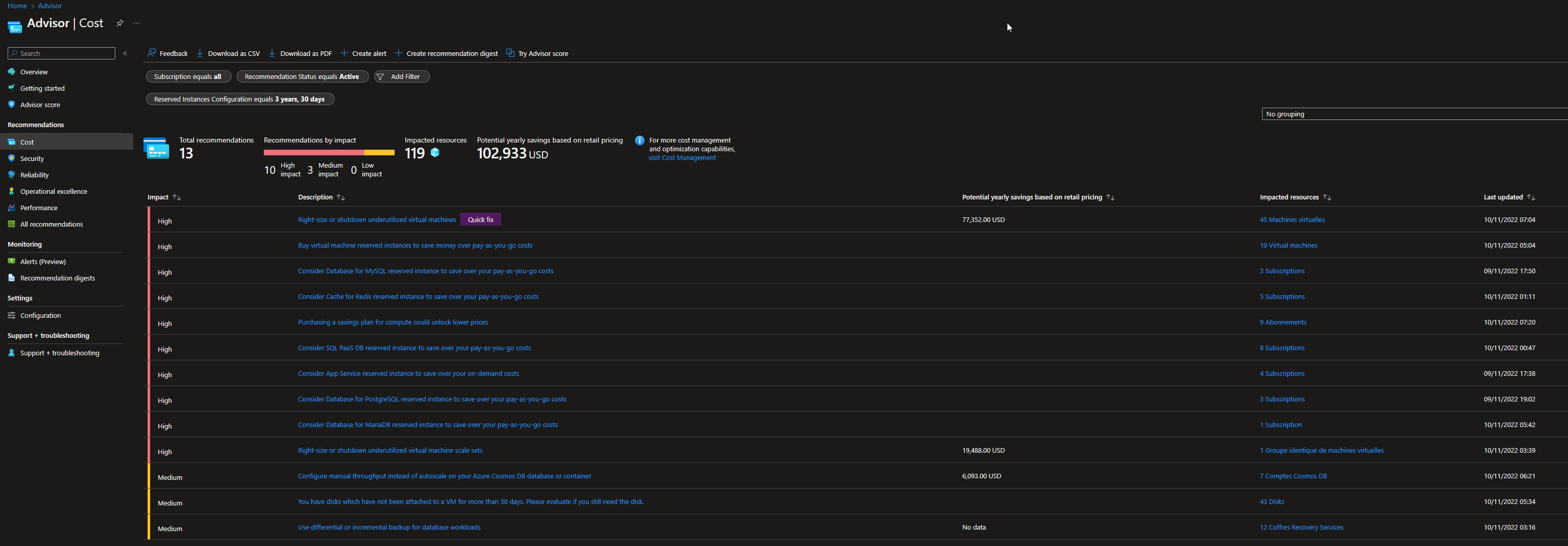
Task: Click the sidebar Search field
Action: coord(61,53)
